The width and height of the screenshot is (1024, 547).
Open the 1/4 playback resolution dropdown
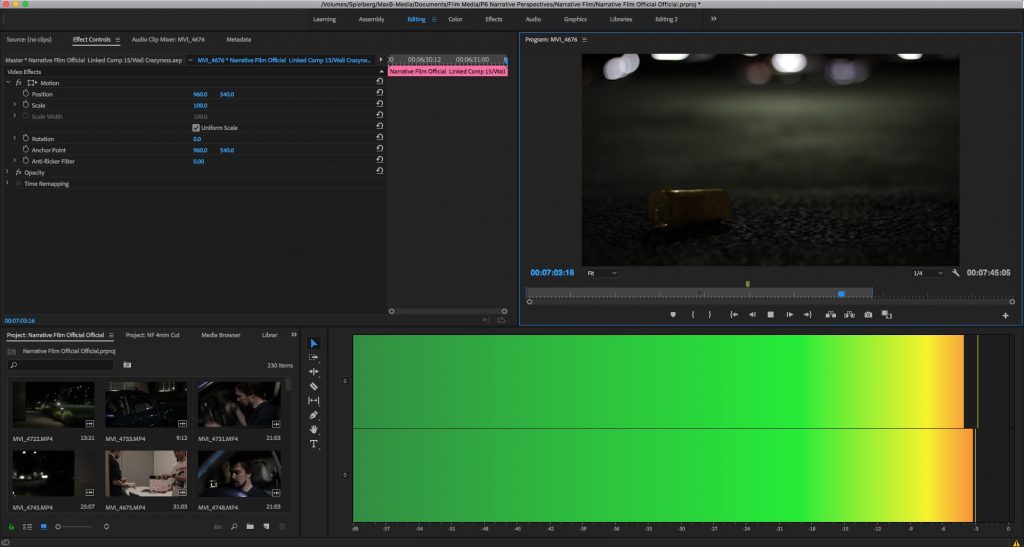pyautogui.click(x=927, y=273)
